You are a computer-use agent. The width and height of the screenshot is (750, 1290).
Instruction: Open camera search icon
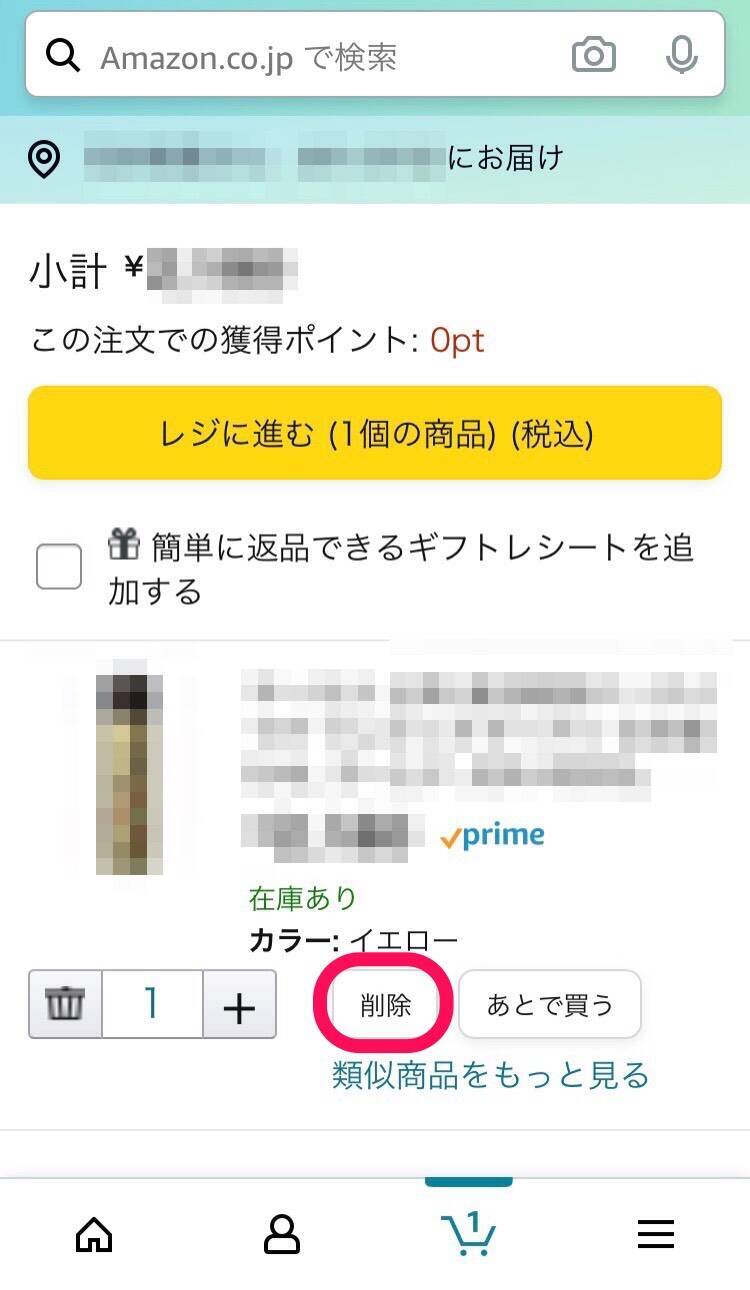tap(593, 56)
